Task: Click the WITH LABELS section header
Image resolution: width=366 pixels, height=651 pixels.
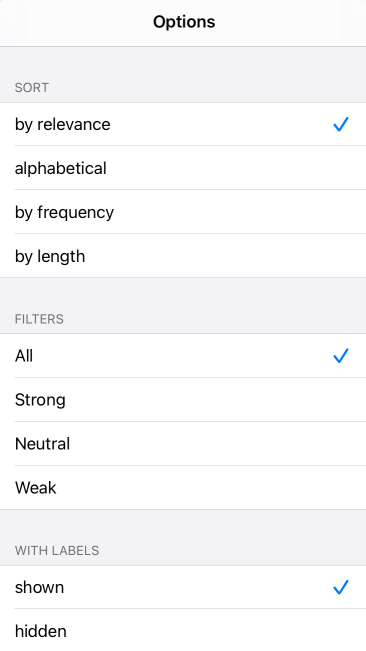Action: (57, 550)
